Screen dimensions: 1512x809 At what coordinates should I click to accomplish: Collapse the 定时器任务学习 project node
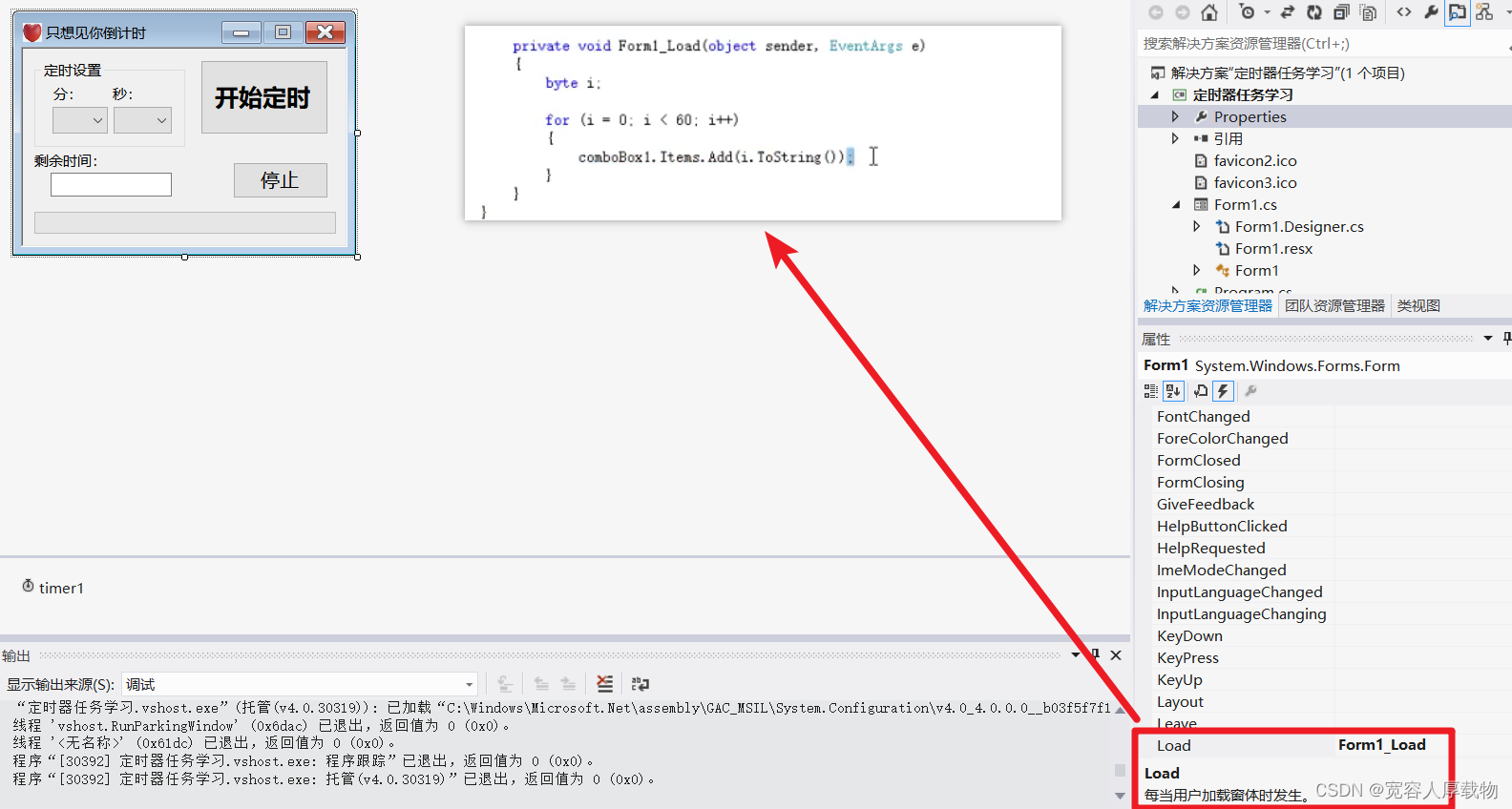pos(1155,94)
